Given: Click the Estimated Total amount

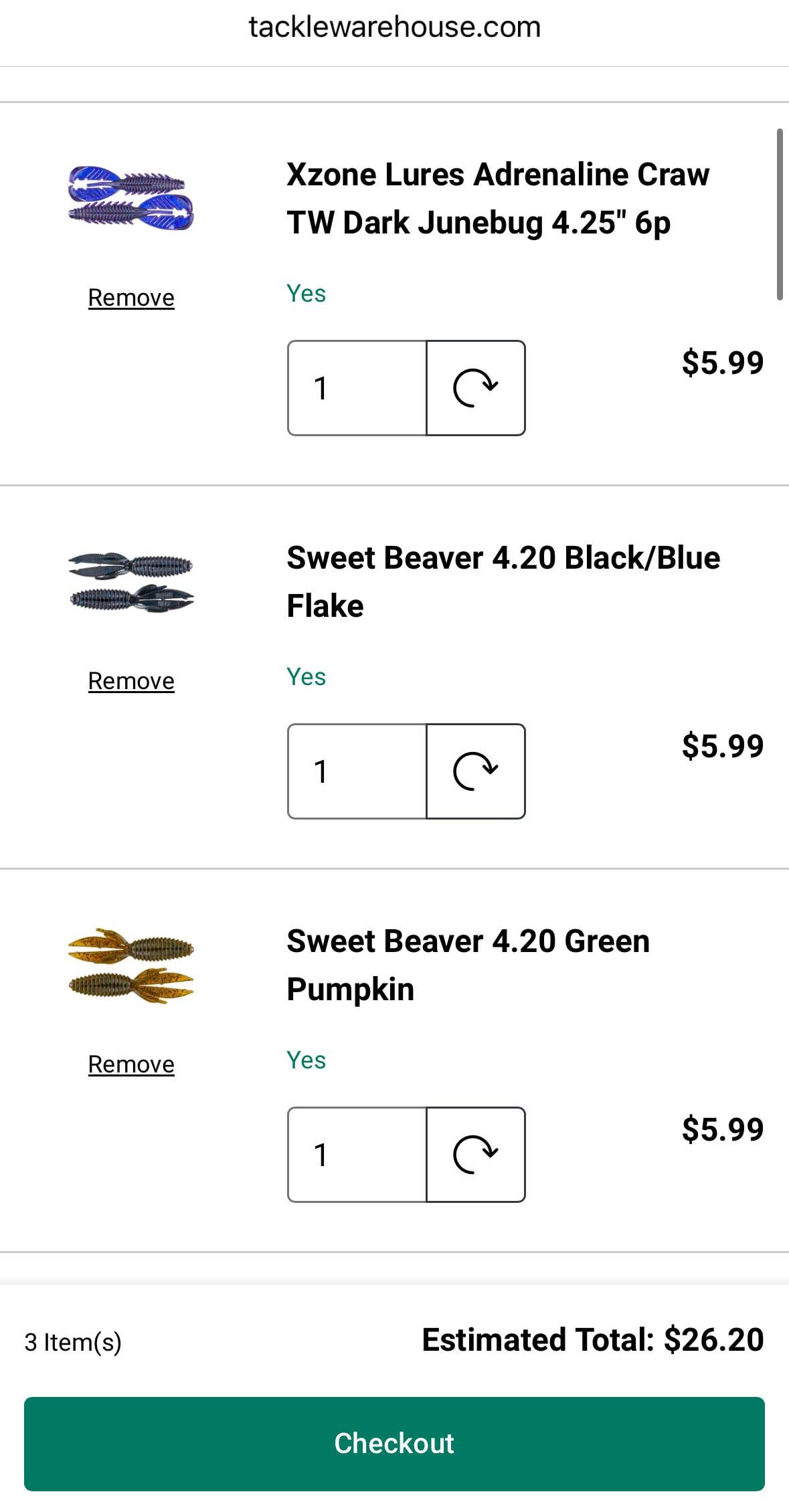Looking at the screenshot, I should pos(713,1340).
